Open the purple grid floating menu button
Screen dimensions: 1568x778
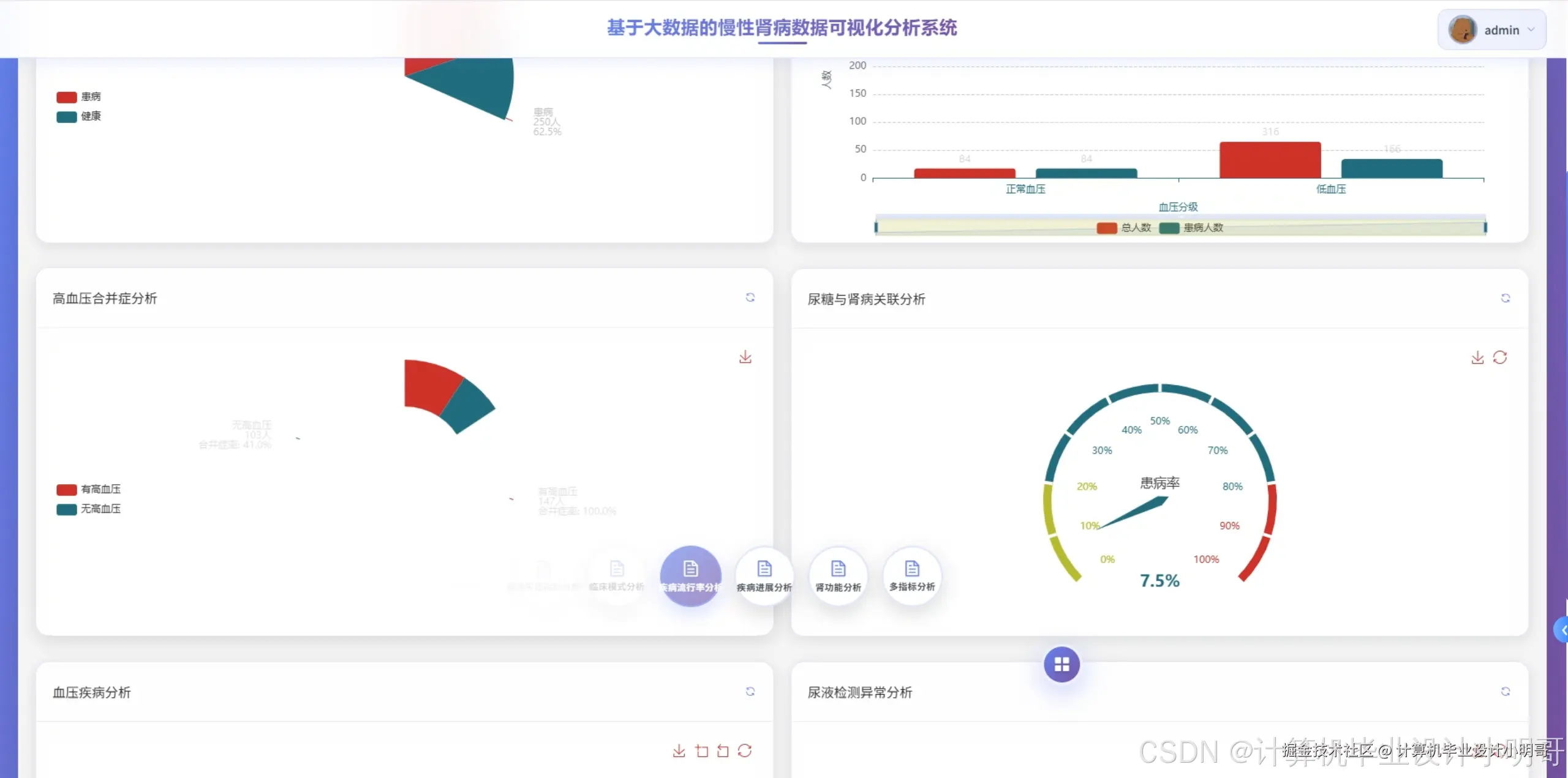tap(1061, 664)
